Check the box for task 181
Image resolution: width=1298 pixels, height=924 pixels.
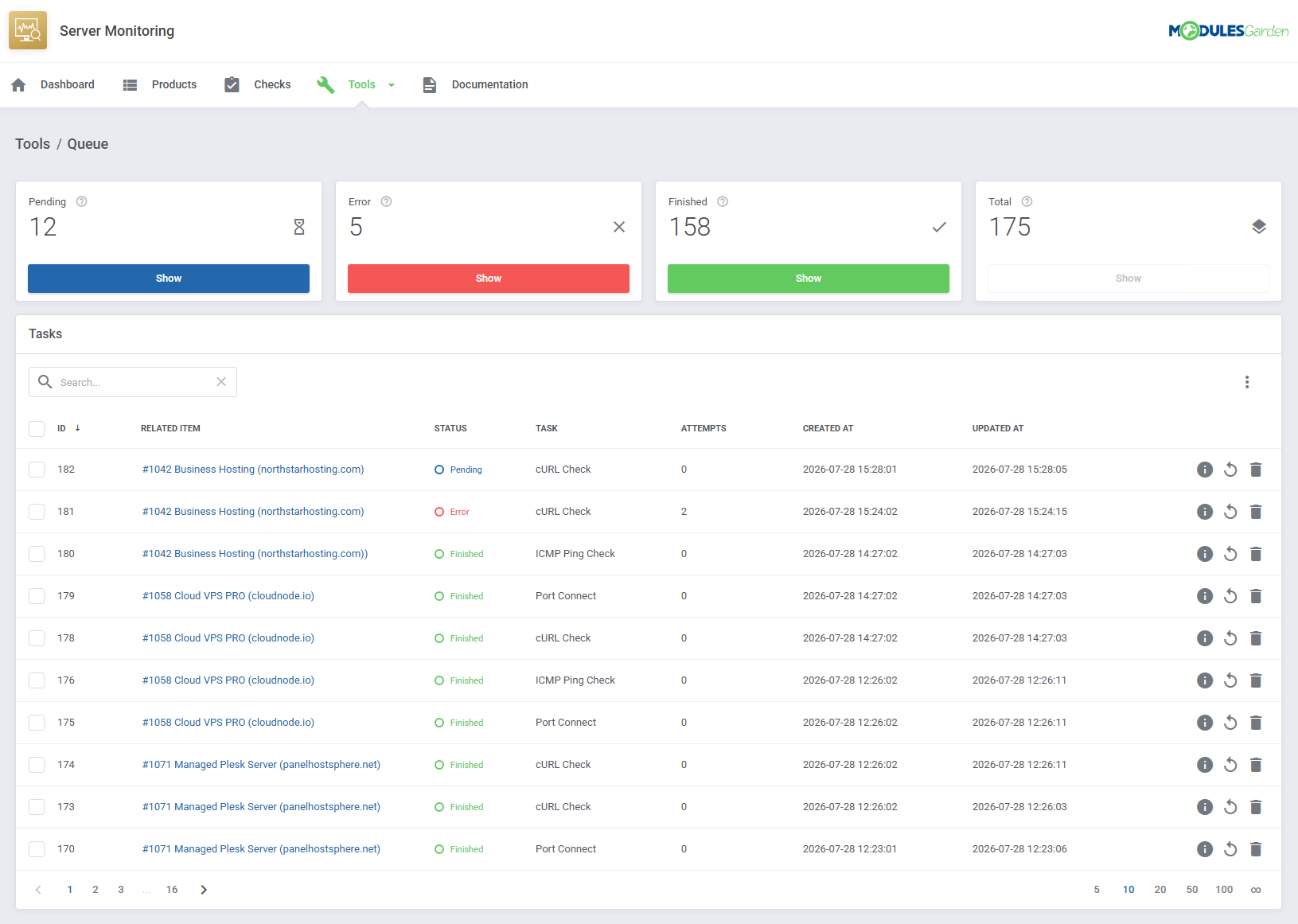point(37,512)
